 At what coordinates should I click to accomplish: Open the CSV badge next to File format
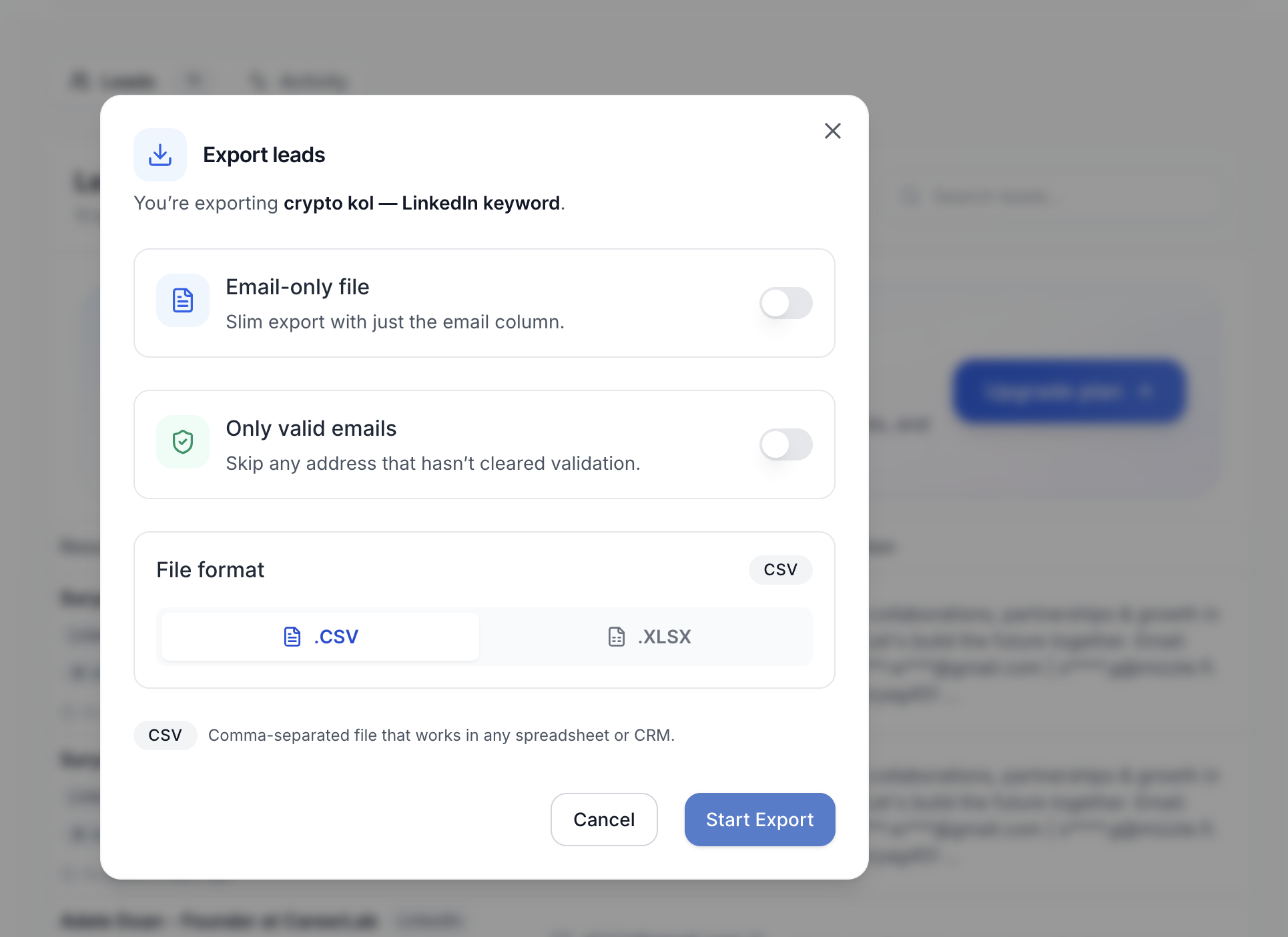(781, 569)
